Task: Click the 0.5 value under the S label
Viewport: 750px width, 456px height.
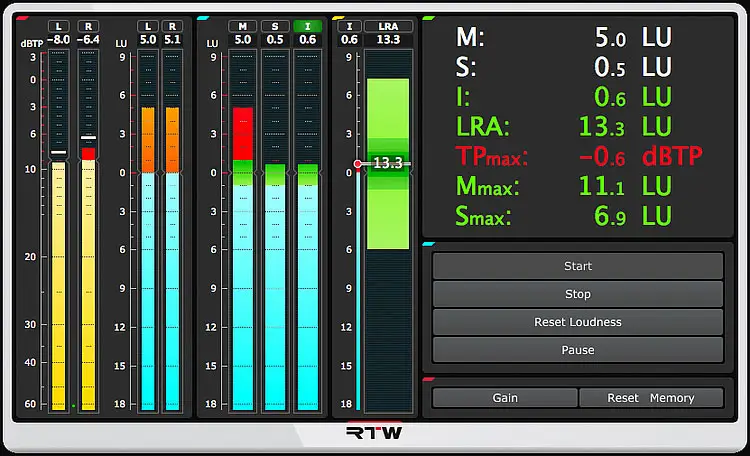Action: 275,40
